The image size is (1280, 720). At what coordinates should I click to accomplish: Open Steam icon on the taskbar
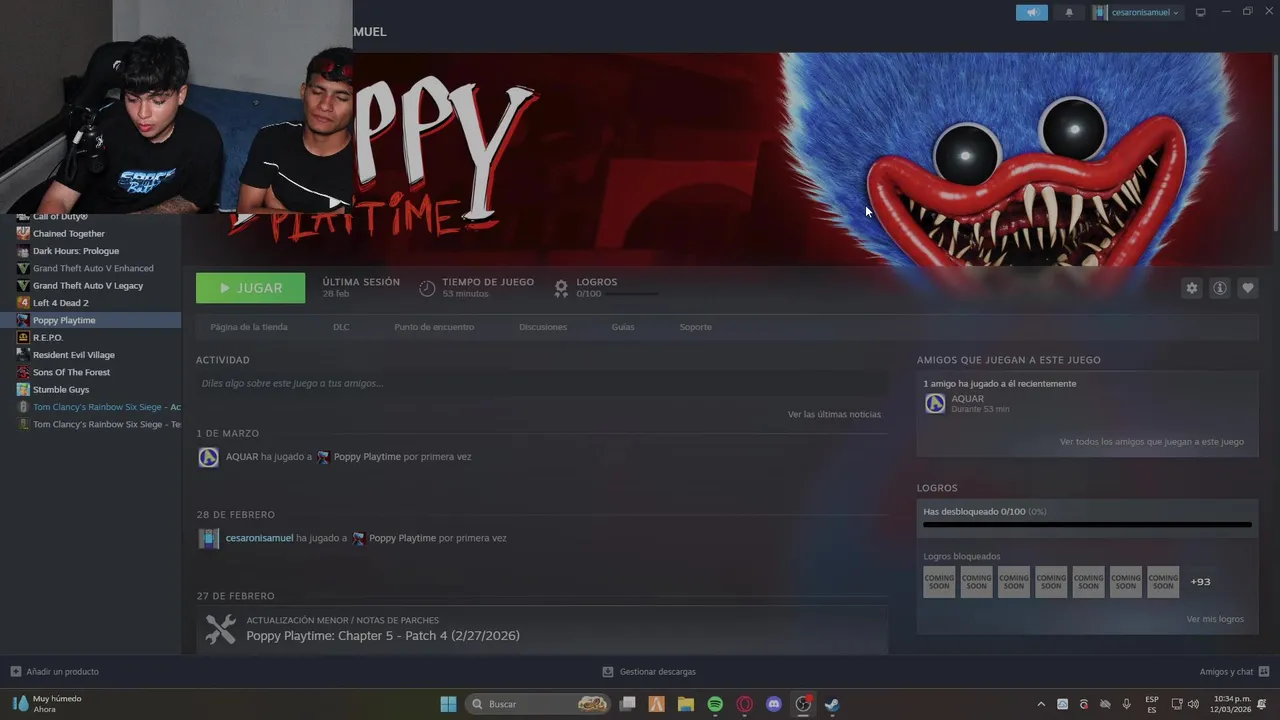pyautogui.click(x=832, y=704)
